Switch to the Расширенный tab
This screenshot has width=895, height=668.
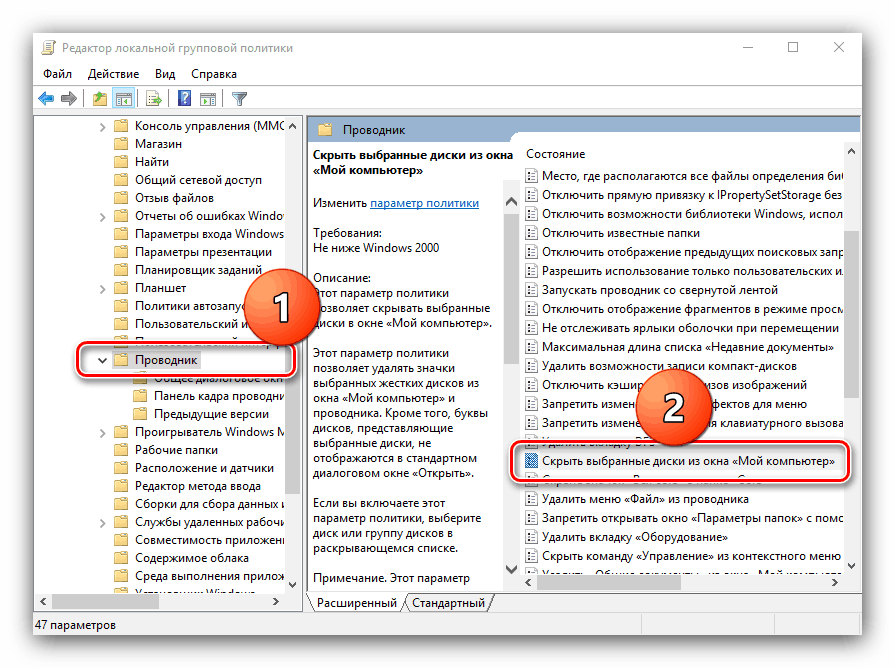click(357, 603)
